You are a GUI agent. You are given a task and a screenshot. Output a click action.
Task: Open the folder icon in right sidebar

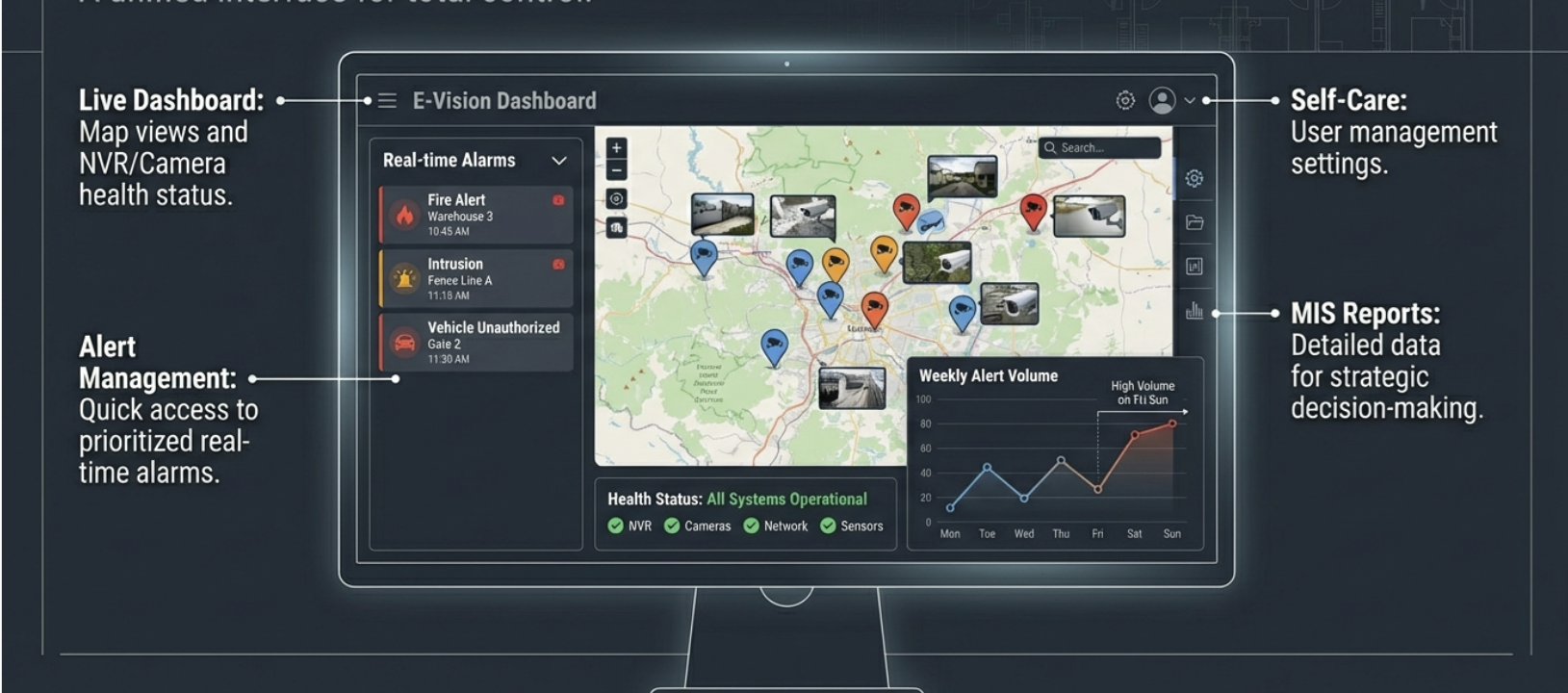point(1195,222)
